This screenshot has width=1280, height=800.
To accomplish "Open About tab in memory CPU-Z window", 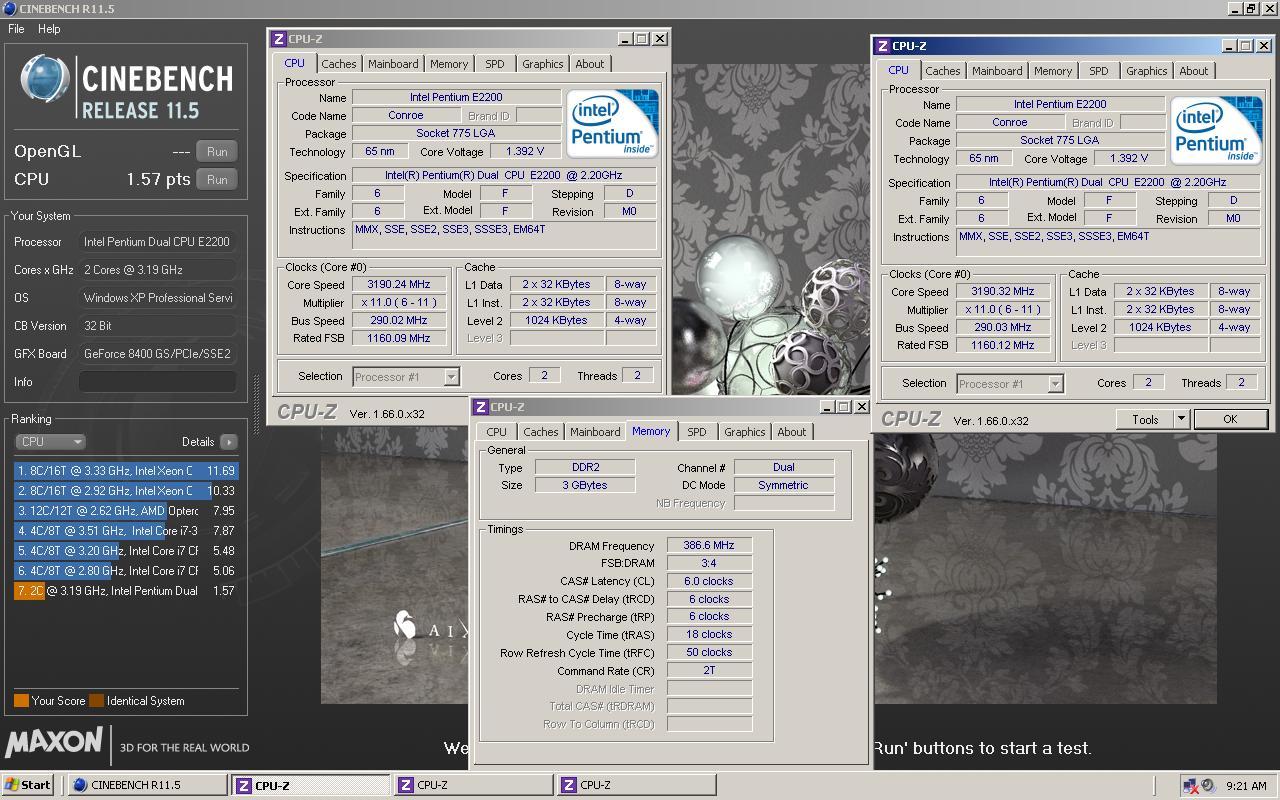I will click(x=792, y=432).
